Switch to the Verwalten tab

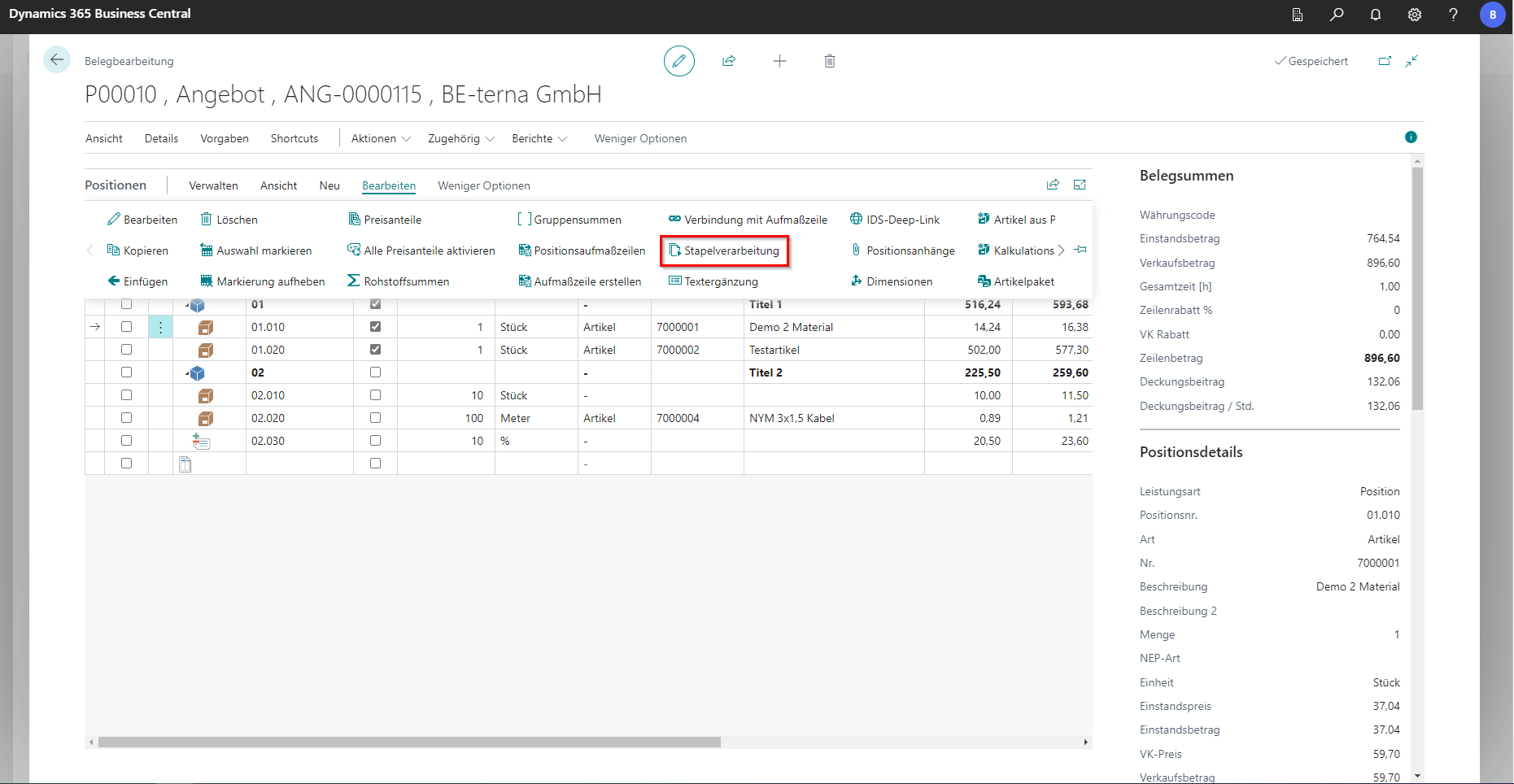point(213,186)
